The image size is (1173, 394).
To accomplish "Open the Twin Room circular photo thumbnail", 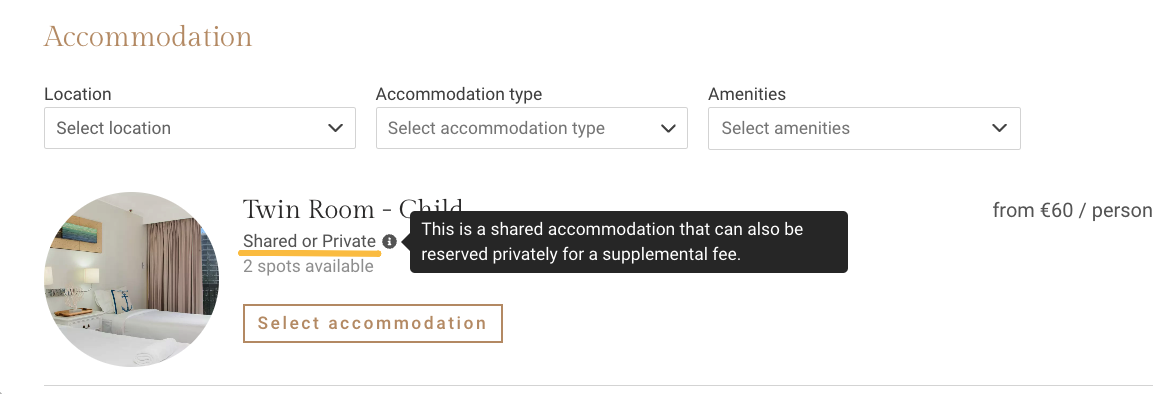I will pos(132,279).
